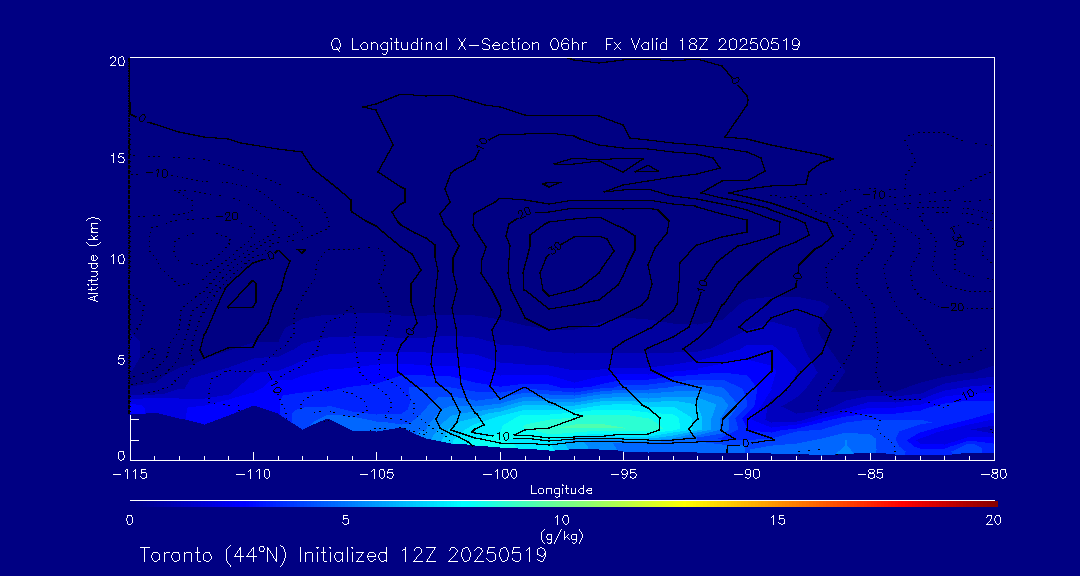Click the "Fx Valid 18Z 20250519" title text
This screenshot has height=576, width=1080.
703,45
